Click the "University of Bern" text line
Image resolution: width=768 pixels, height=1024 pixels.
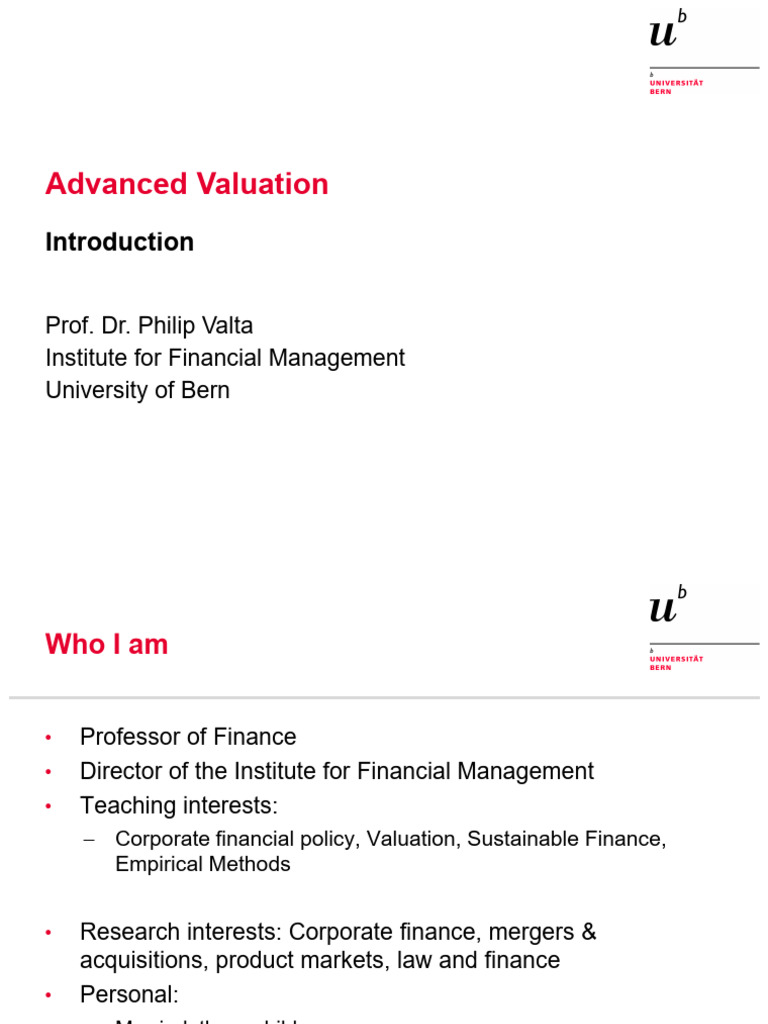[x=137, y=390]
